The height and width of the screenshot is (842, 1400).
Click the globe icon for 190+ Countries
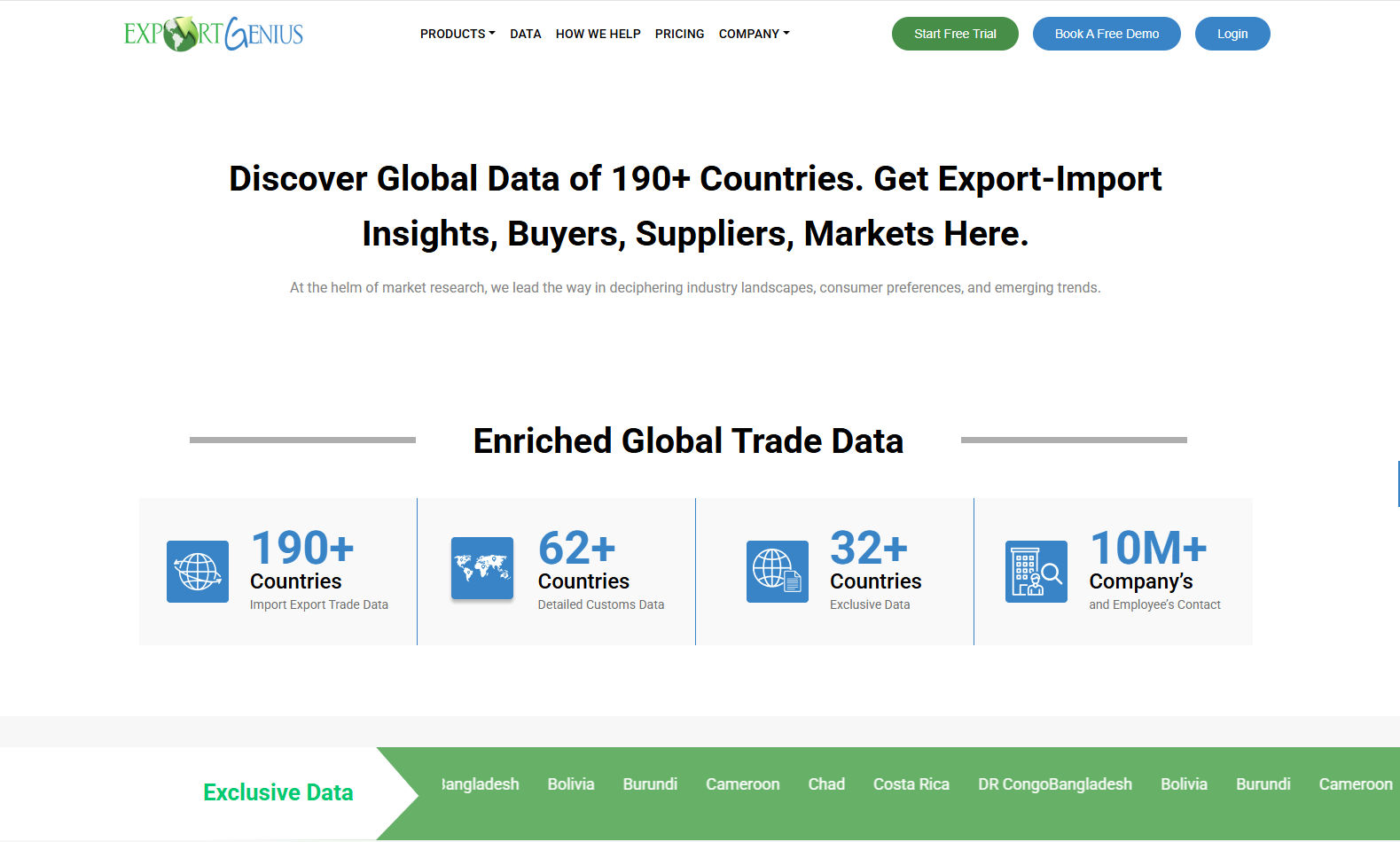(x=198, y=572)
